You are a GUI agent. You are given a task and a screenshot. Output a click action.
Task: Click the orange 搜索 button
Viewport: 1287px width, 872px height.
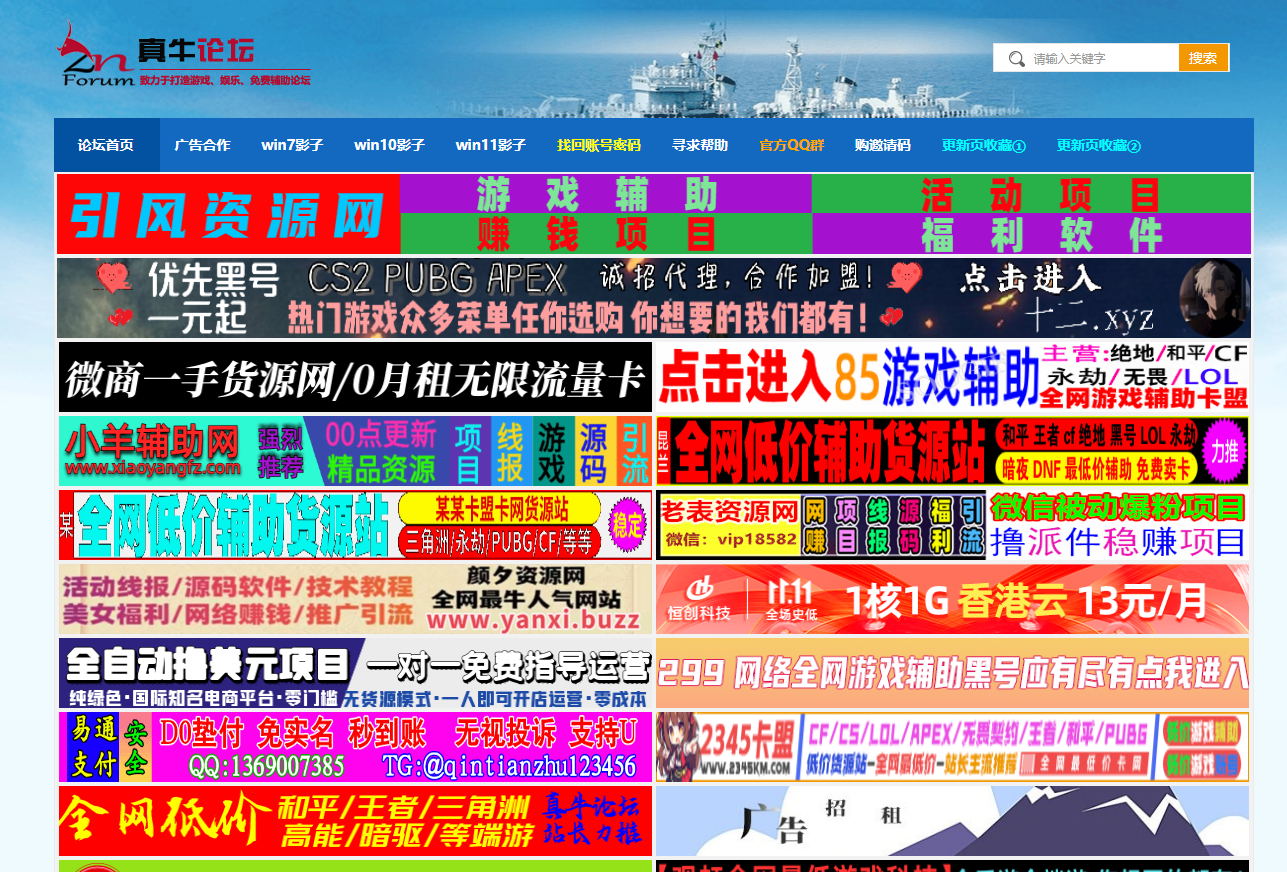1203,58
